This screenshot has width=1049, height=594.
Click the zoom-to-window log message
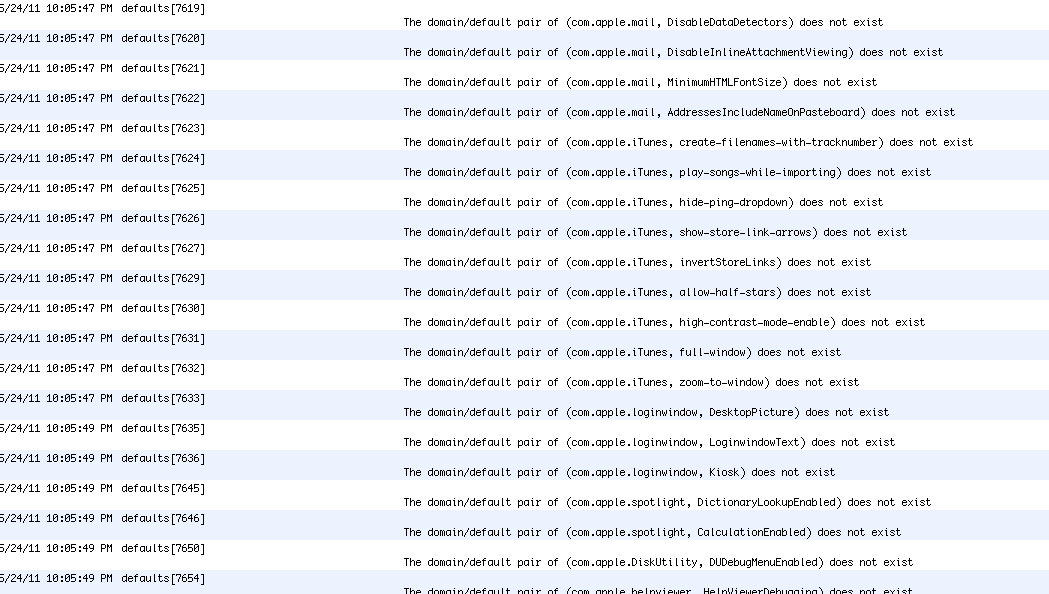[x=631, y=383]
